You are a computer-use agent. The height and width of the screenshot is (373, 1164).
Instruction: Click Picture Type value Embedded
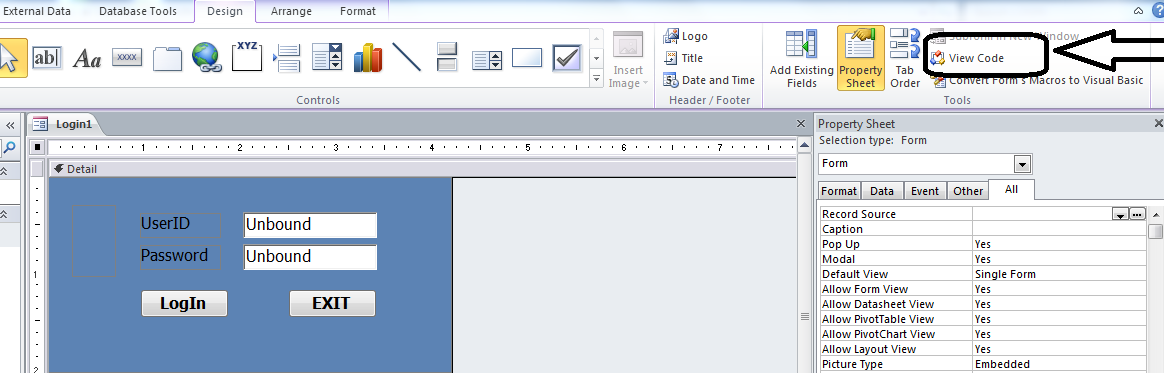click(x=1059, y=364)
